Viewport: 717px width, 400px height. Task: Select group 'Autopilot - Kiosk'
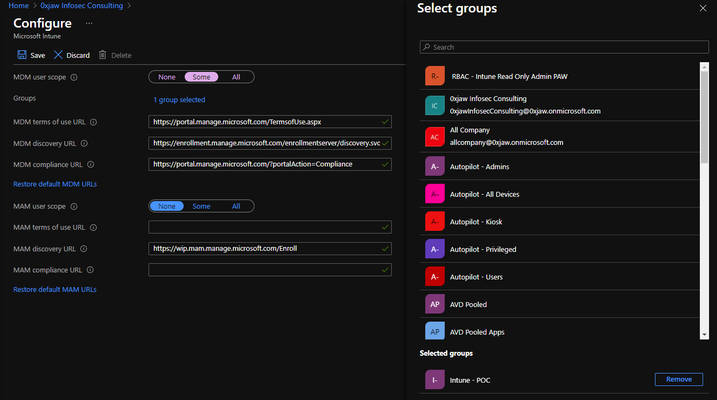point(560,221)
